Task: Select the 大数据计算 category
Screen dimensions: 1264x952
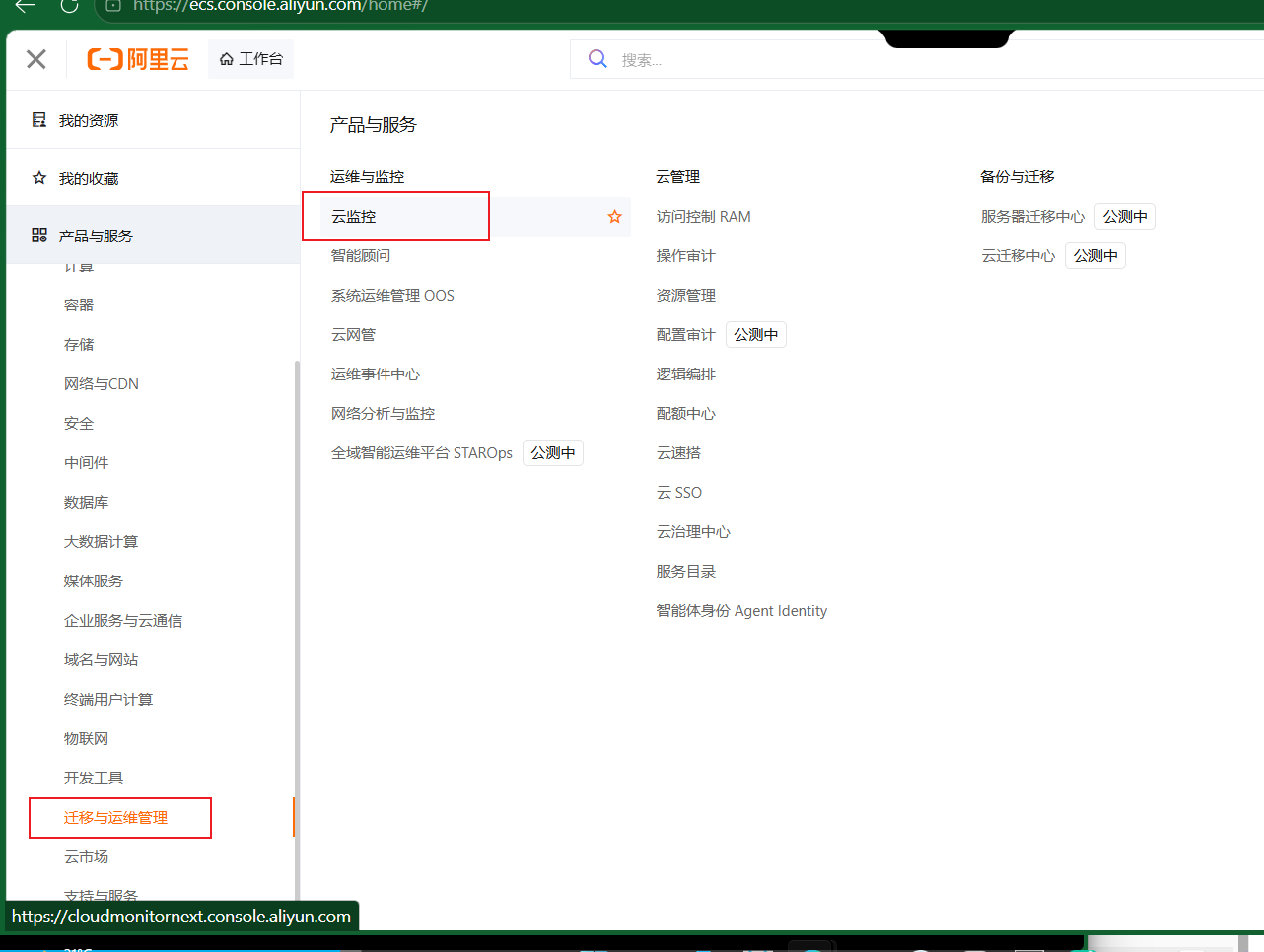Action: (102, 541)
